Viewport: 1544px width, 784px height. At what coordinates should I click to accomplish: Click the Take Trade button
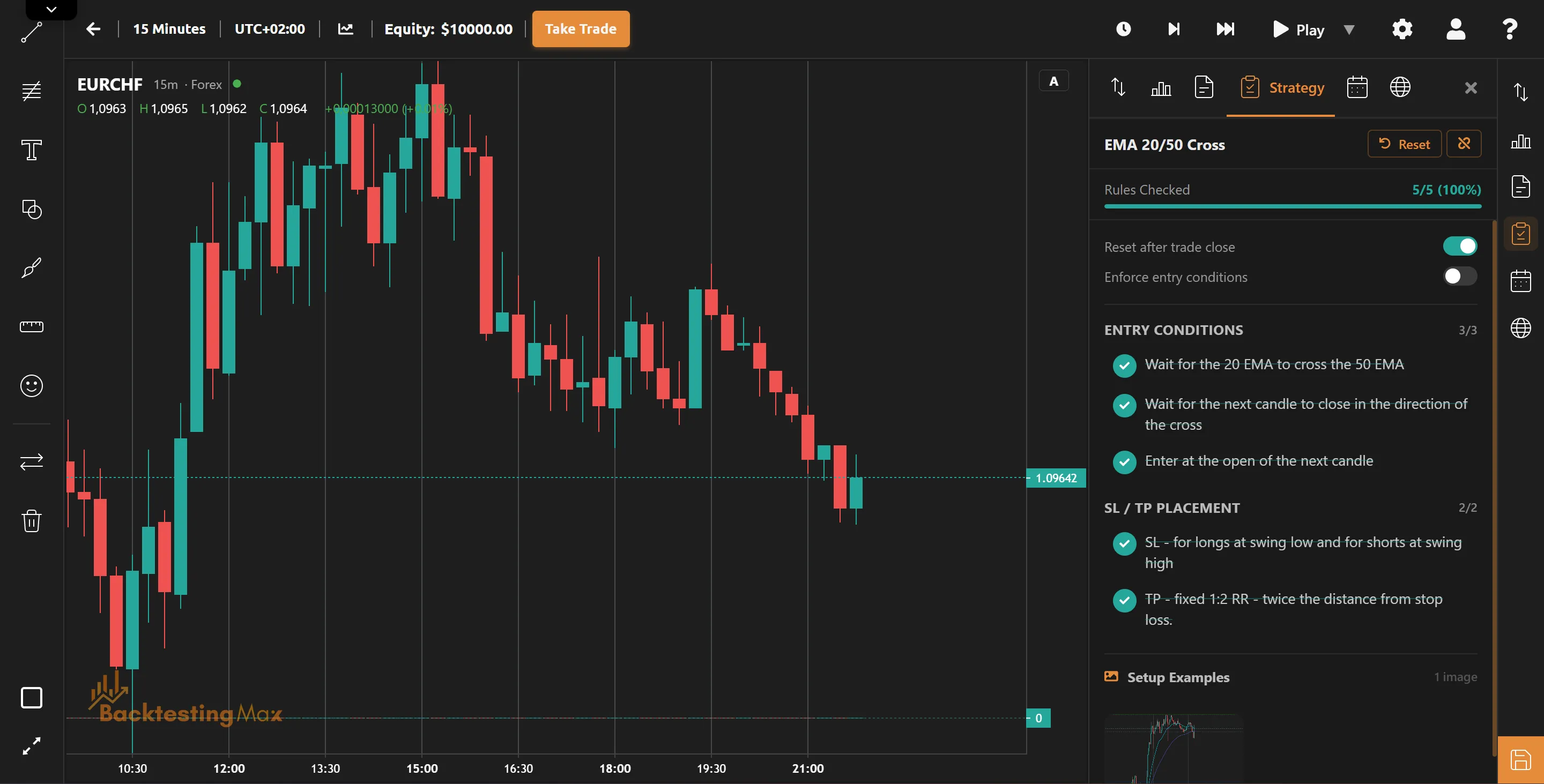(581, 29)
